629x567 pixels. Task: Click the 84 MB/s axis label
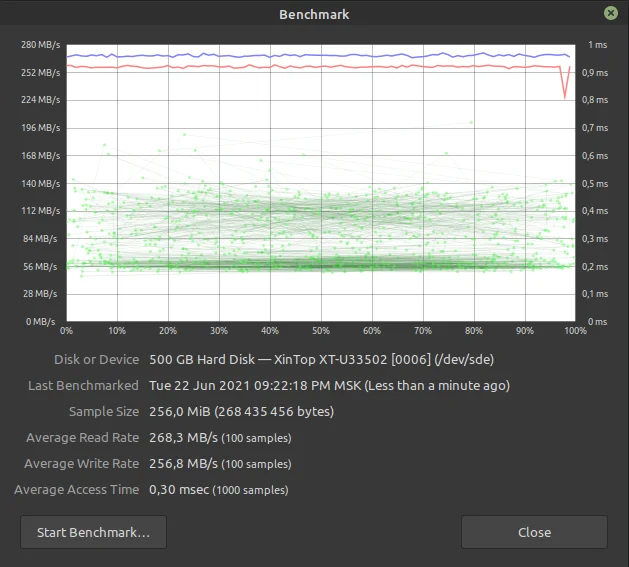coord(40,239)
